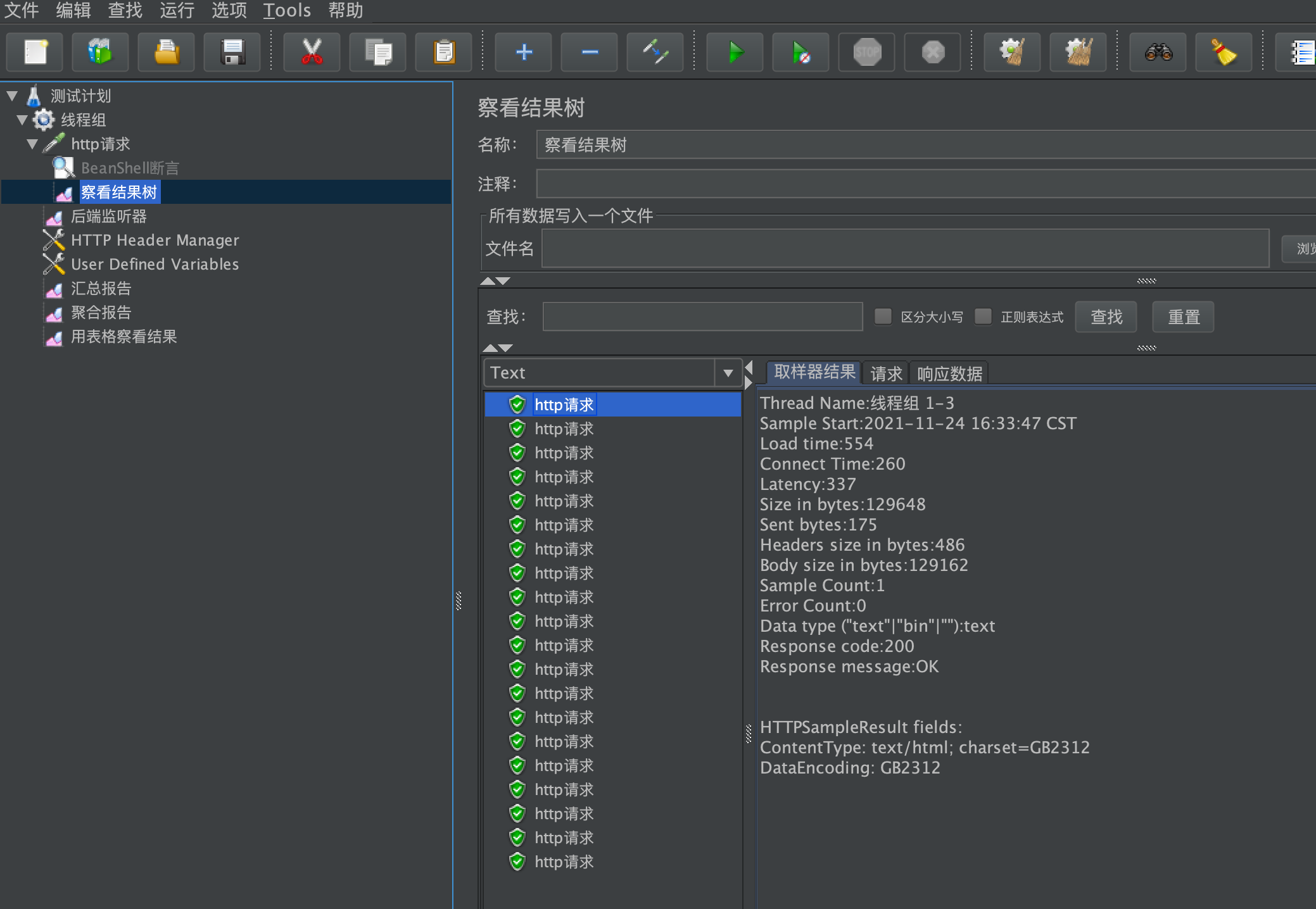Image resolution: width=1316 pixels, height=909 pixels.
Task: Open the 文件 menu
Action: (x=22, y=11)
